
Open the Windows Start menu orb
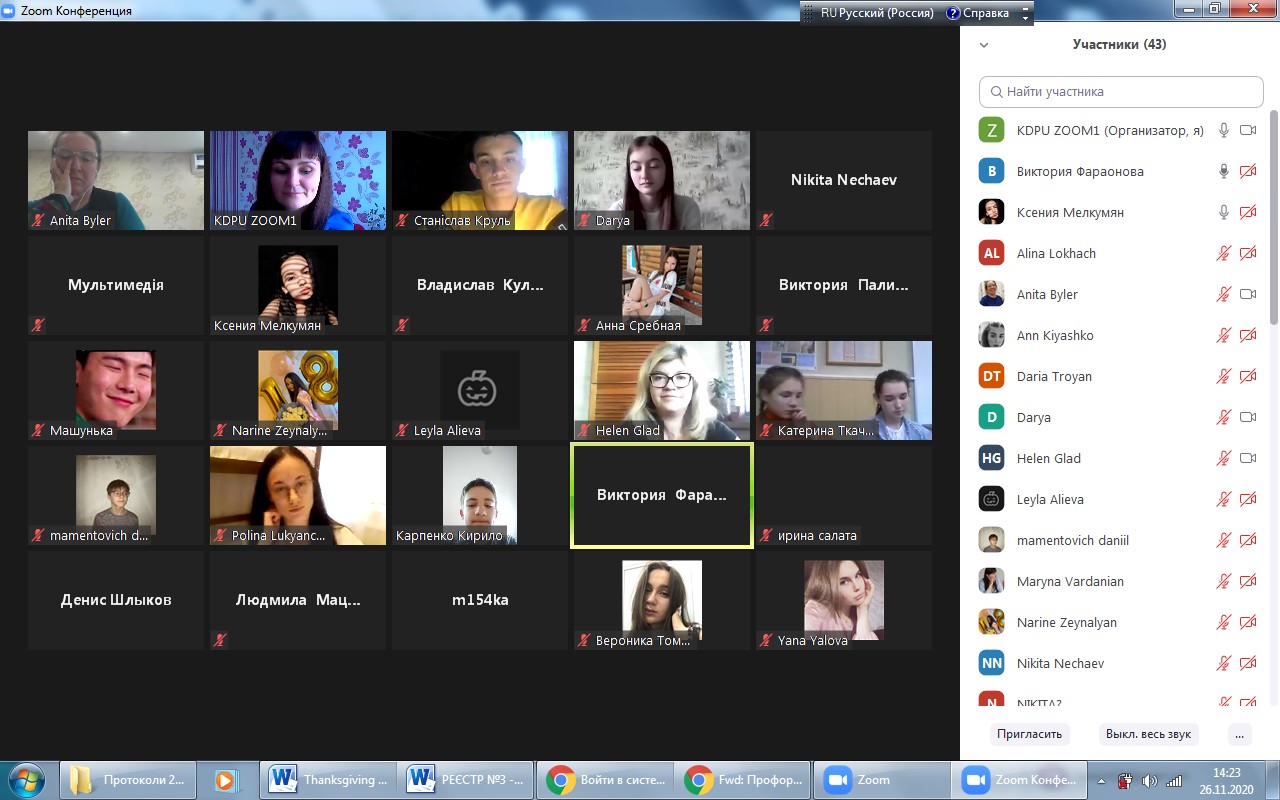[27, 780]
